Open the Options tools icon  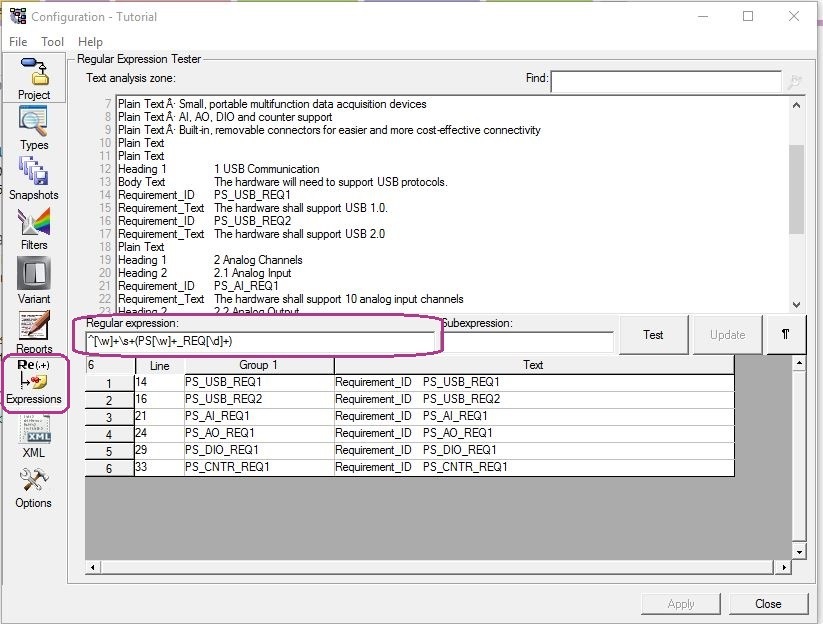pos(34,480)
